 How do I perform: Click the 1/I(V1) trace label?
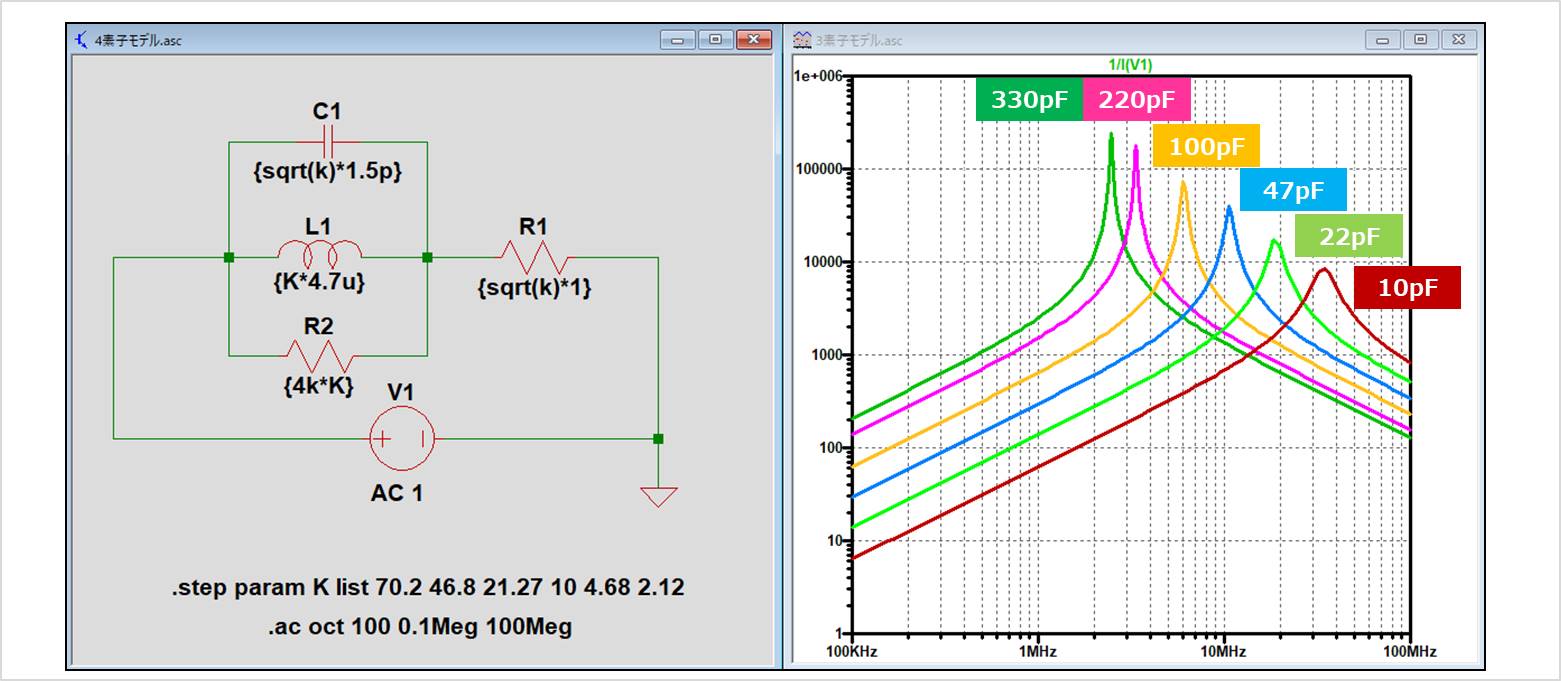[x=1130, y=65]
